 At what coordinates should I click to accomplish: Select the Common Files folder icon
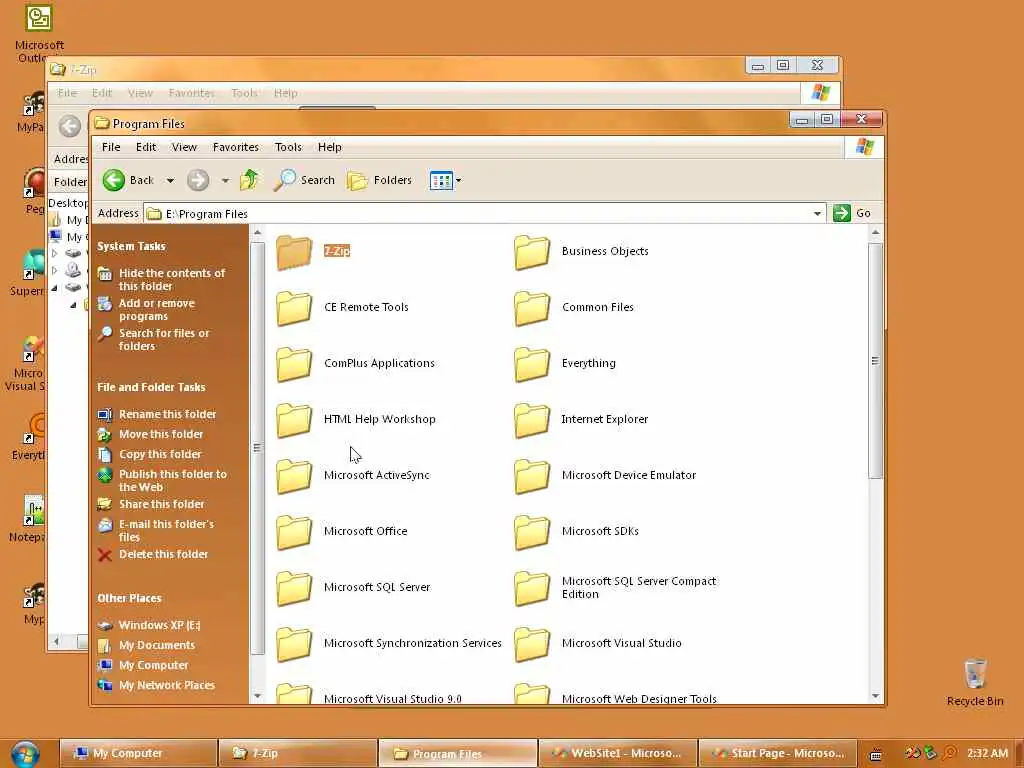point(532,308)
